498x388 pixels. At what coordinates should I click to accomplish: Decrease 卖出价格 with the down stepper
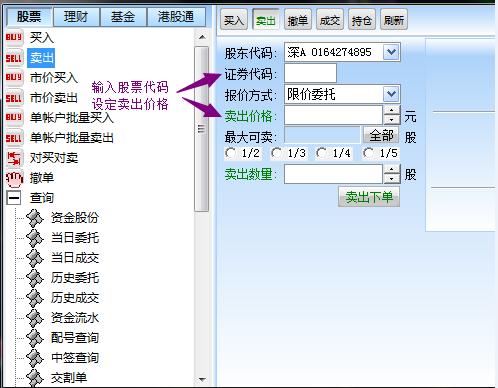pos(391,120)
